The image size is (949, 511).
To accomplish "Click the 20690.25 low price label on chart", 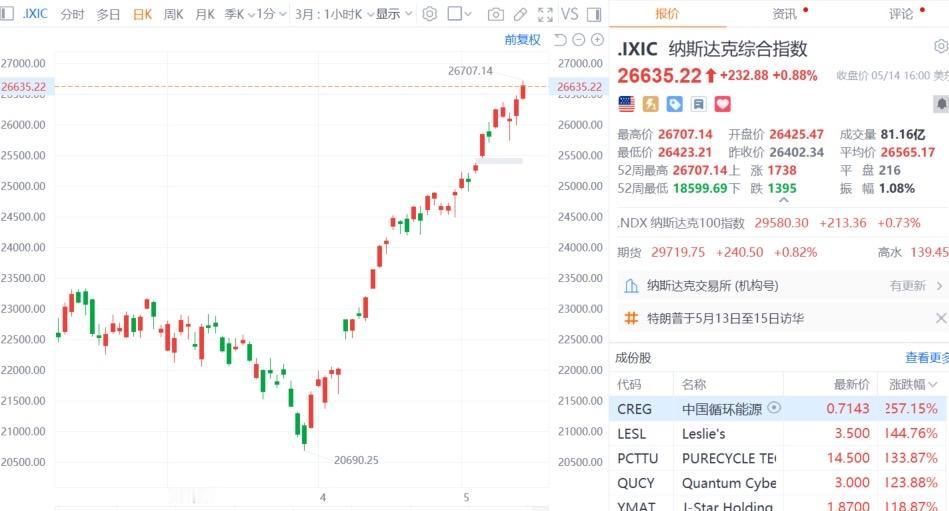I will (356, 460).
